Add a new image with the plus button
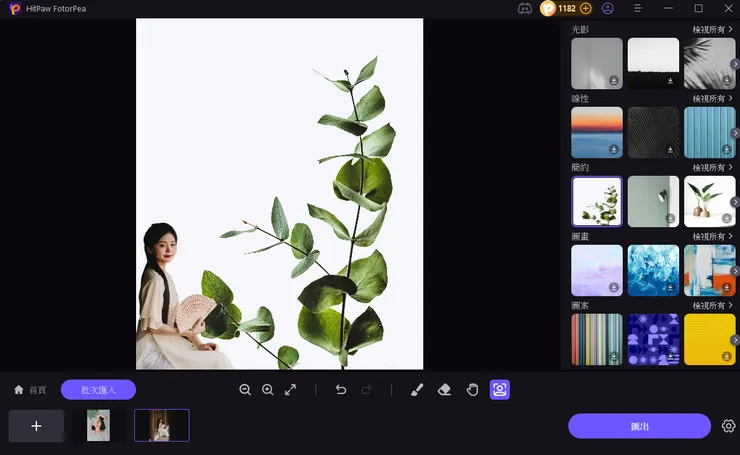Screen dimensions: 740x455 click(36, 426)
